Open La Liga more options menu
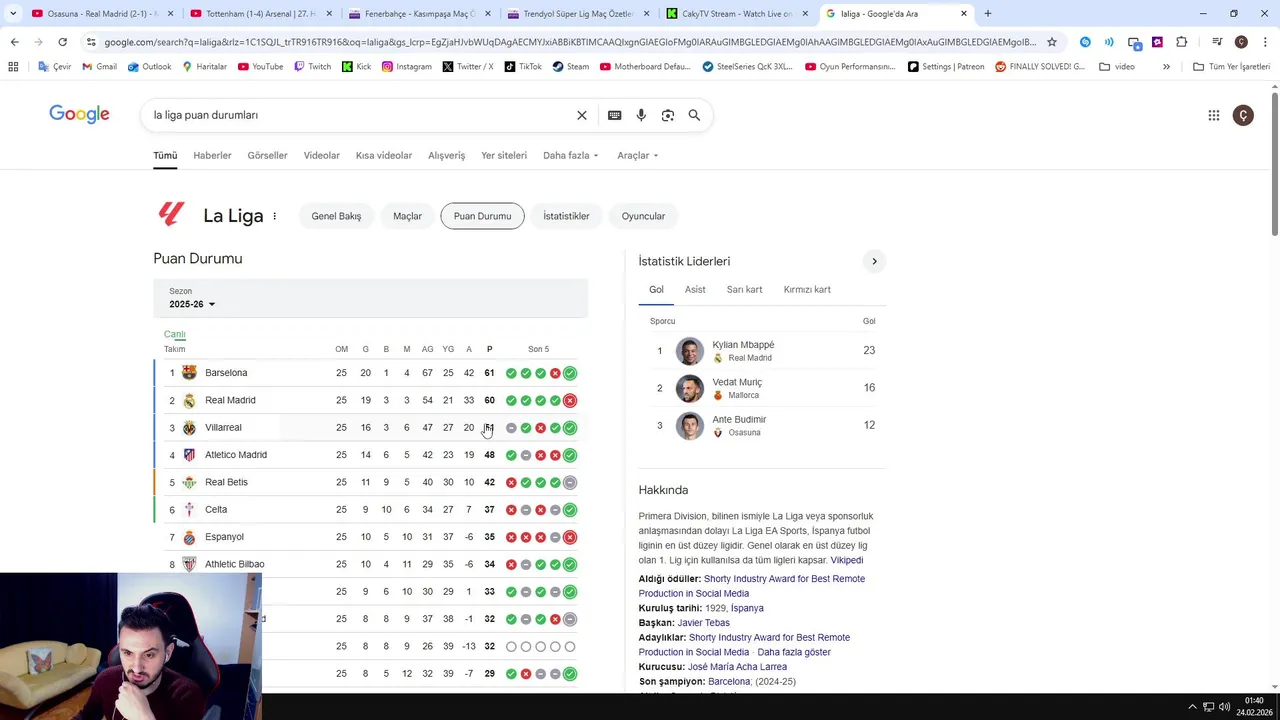Screen dimensions: 1280x720 (274, 216)
